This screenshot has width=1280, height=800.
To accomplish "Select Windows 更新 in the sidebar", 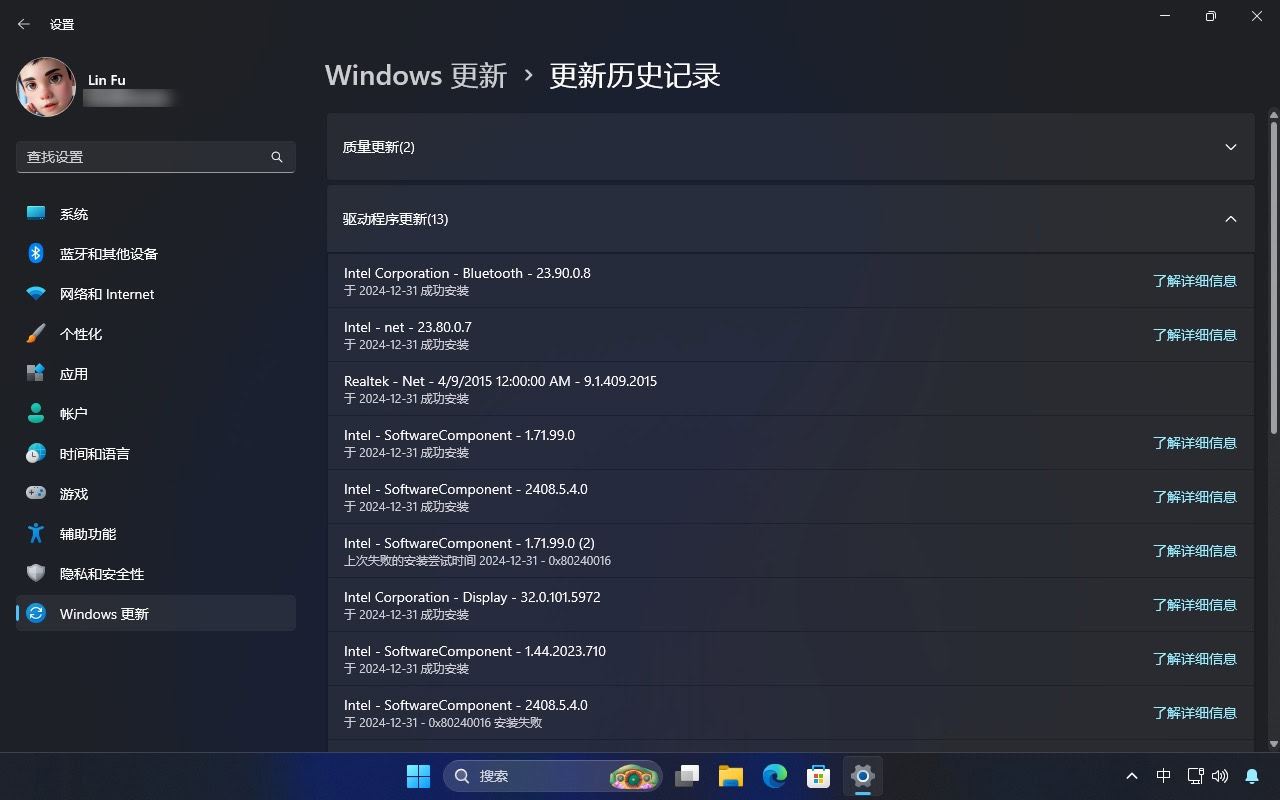I will pos(156,614).
